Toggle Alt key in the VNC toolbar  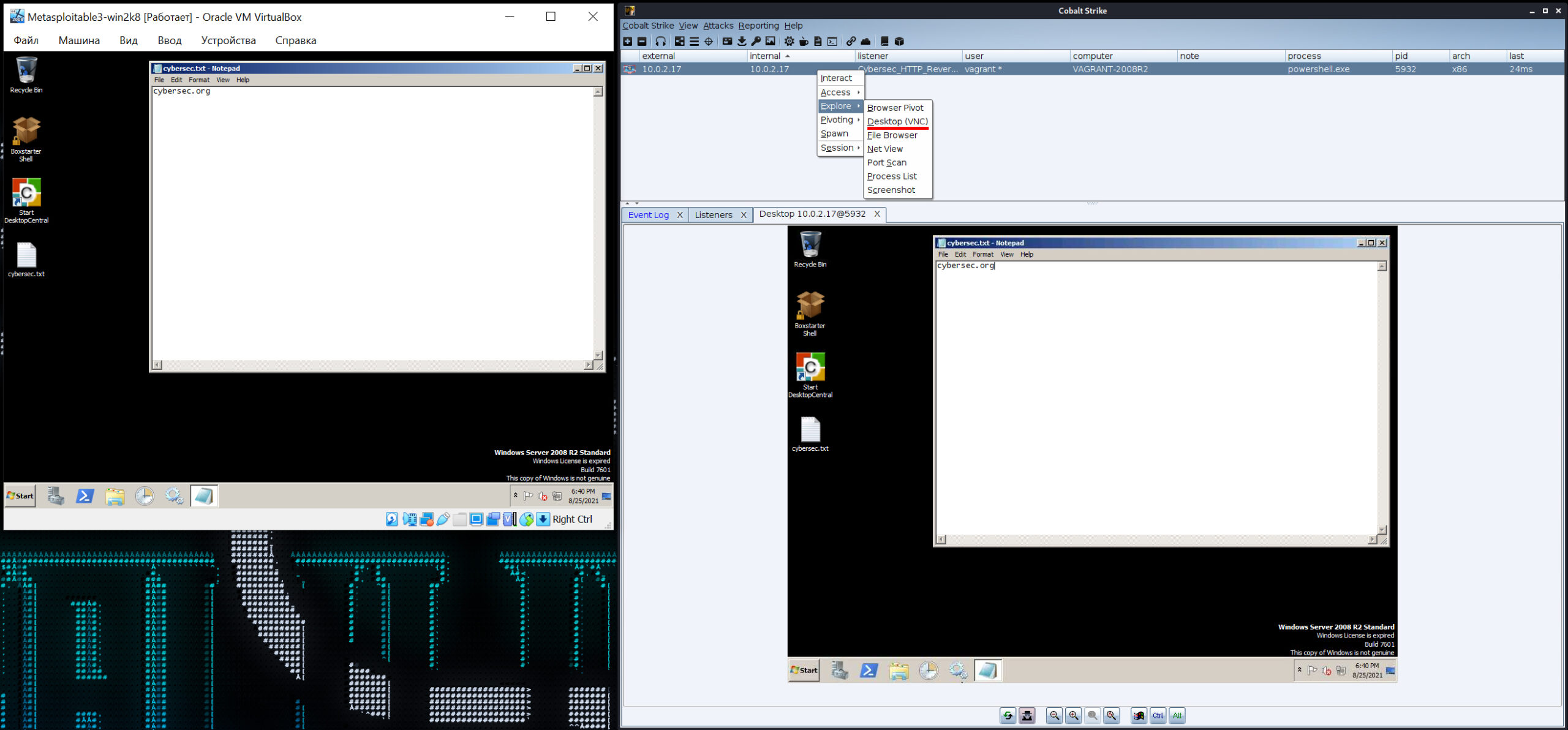[1177, 715]
